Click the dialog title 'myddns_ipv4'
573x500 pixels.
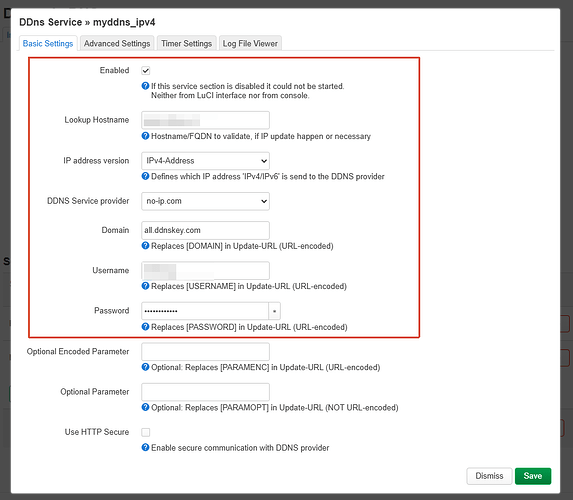click(124, 22)
